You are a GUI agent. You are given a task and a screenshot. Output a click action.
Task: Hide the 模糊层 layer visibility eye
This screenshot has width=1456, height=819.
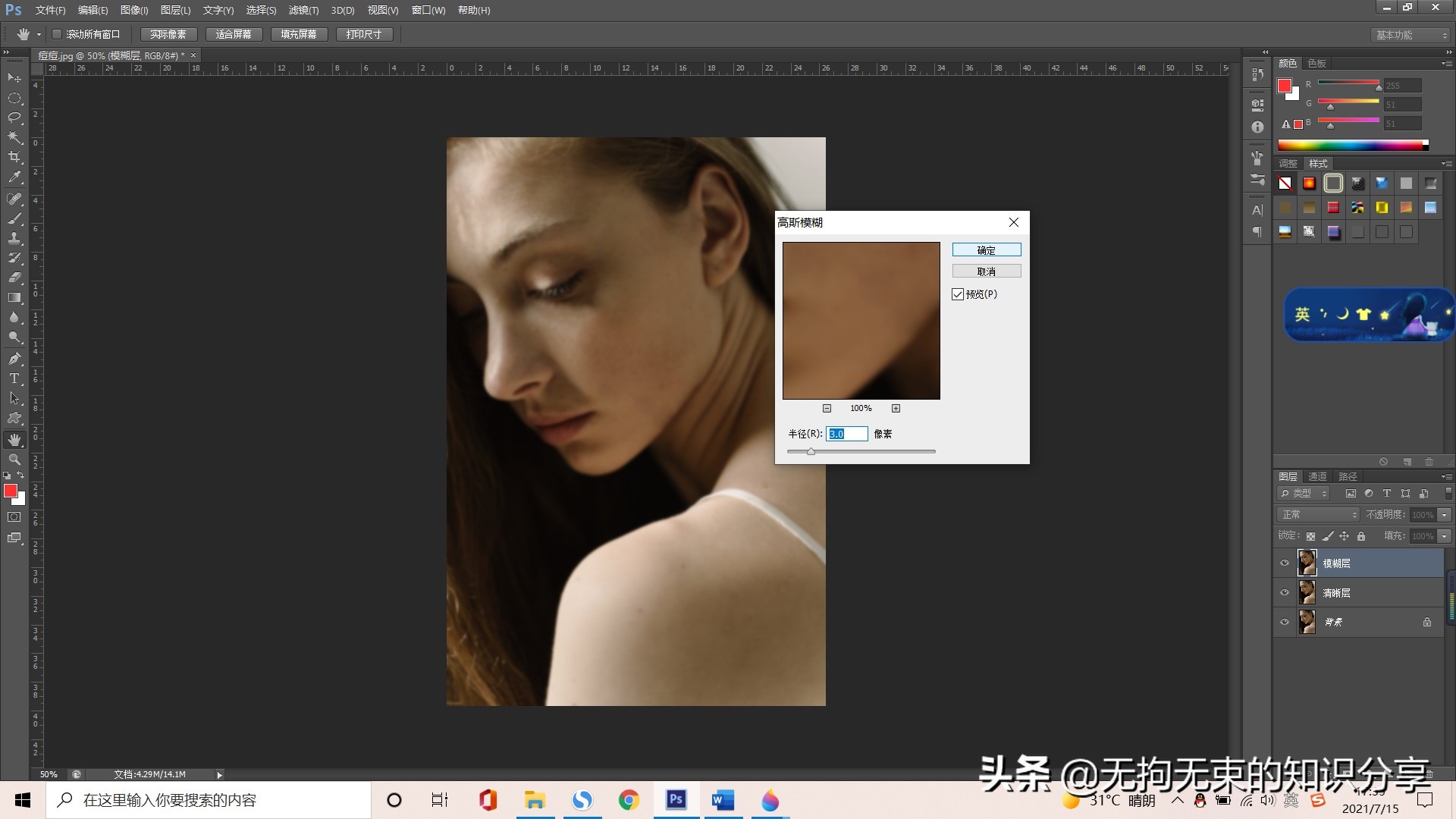[x=1285, y=563]
